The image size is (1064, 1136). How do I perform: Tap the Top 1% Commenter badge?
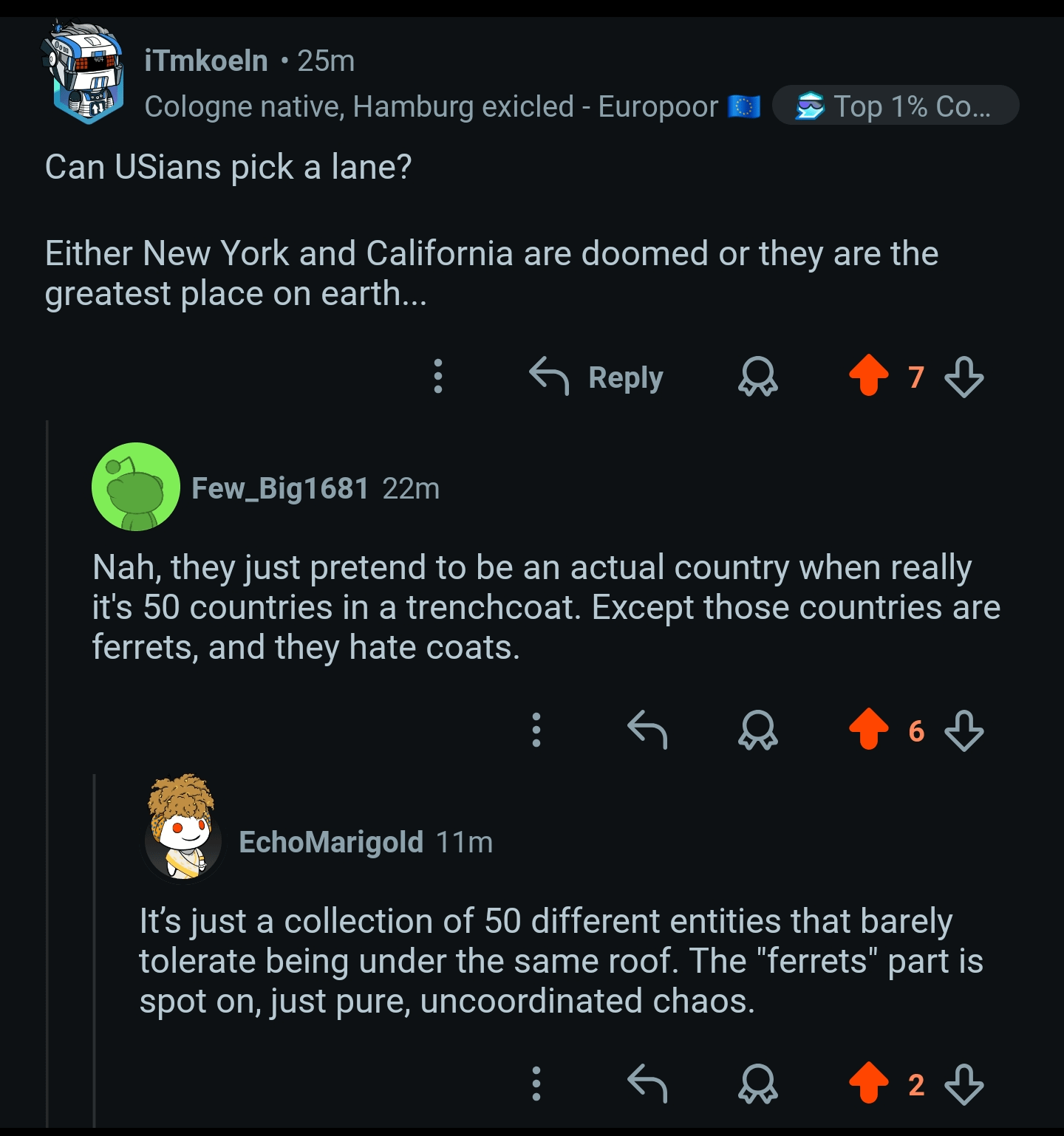pos(896,106)
